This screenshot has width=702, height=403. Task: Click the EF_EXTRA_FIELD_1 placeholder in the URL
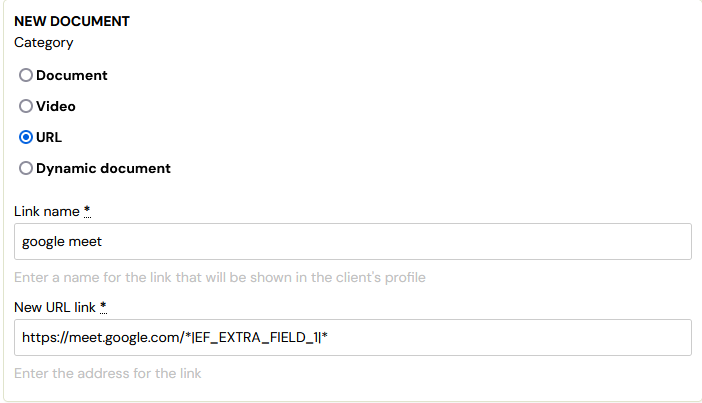point(256,338)
